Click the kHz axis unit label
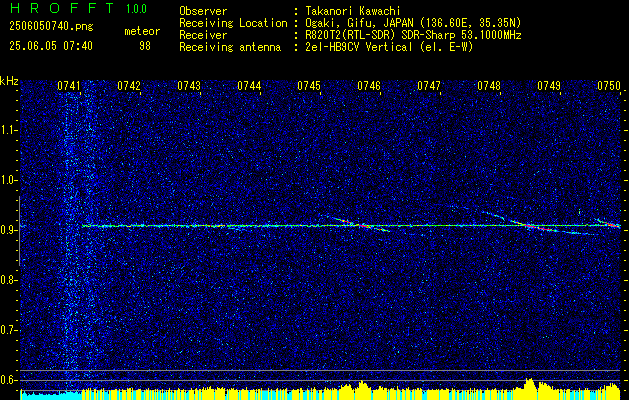This screenshot has height=400, width=629. (x=9, y=81)
